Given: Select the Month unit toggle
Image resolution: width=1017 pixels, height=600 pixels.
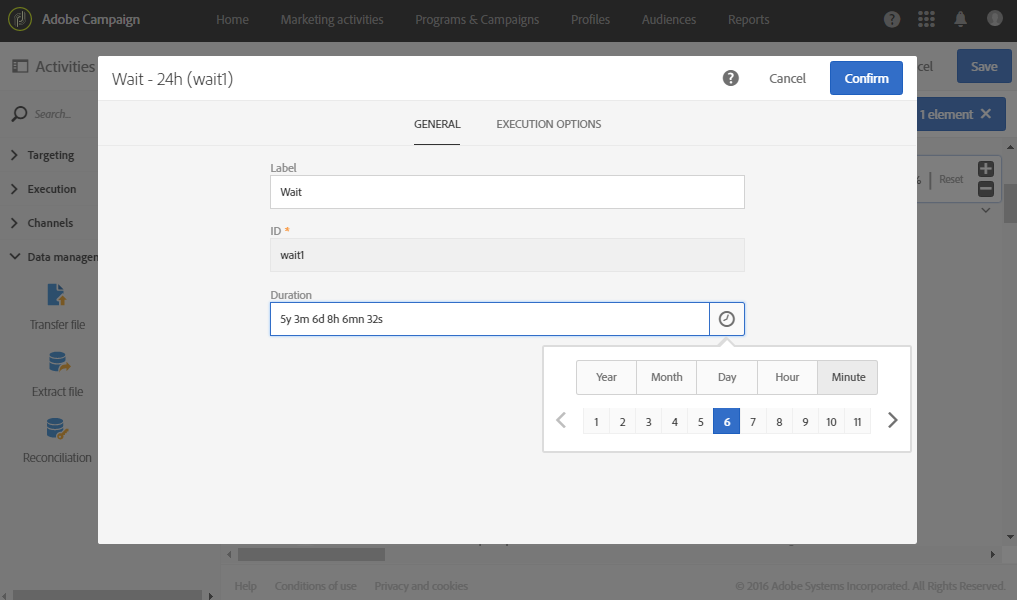Looking at the screenshot, I should point(667,377).
